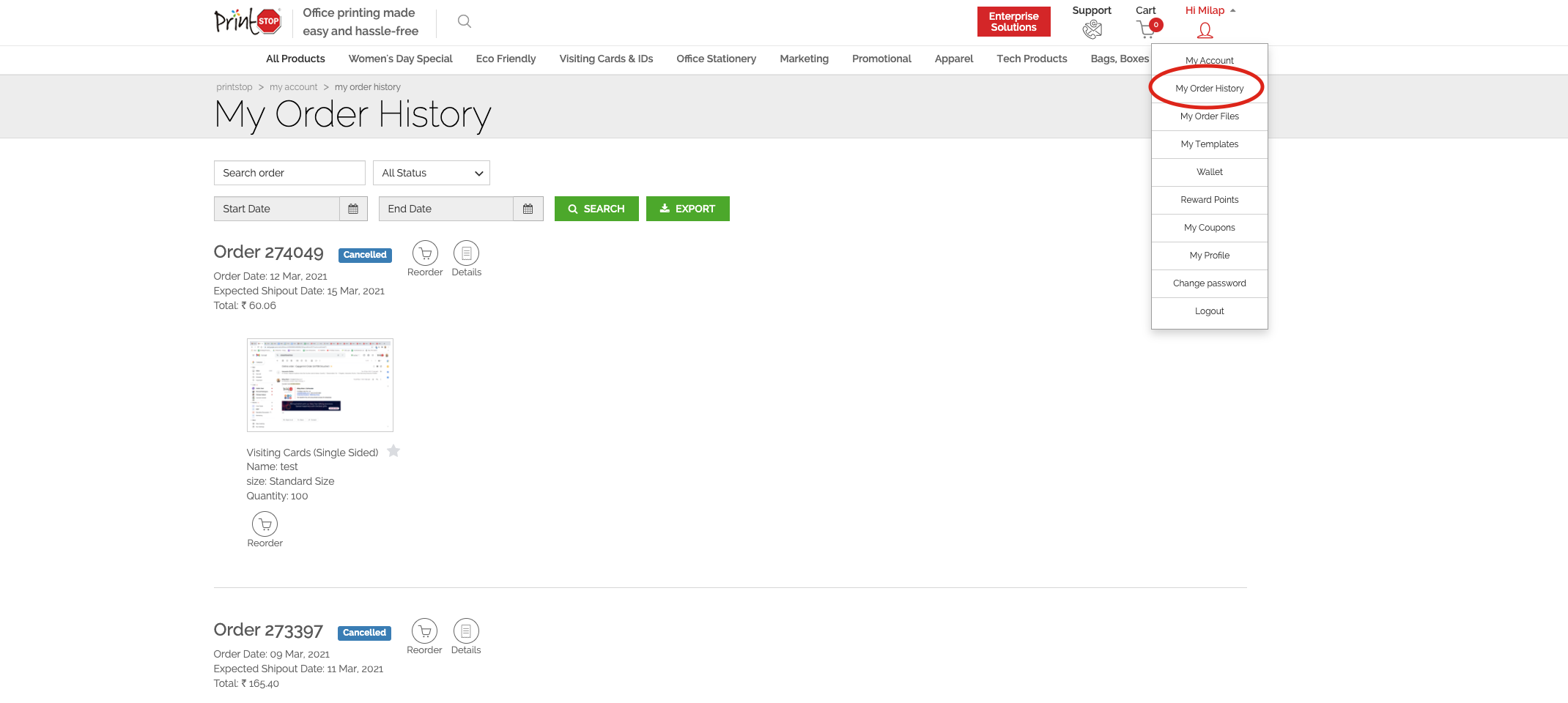Image resolution: width=1568 pixels, height=703 pixels.
Task: Click Cancelled badge on Order 274049
Action: pos(365,255)
